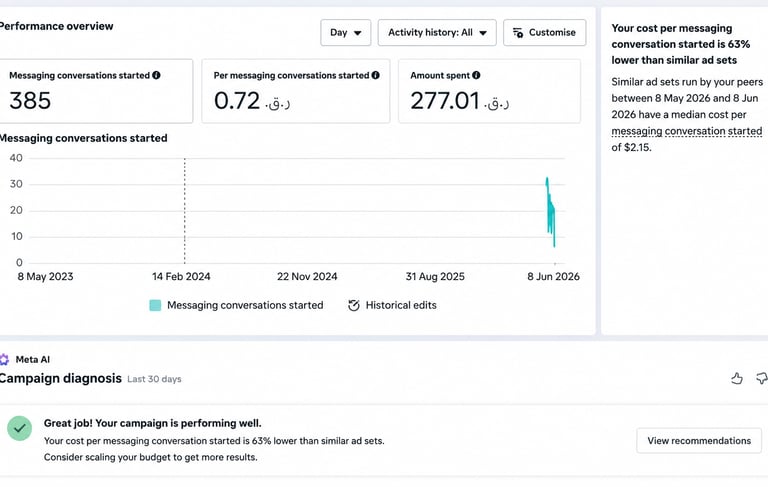Click the dotted historical edit marker line
This screenshot has height=487, width=768.
click(185, 211)
